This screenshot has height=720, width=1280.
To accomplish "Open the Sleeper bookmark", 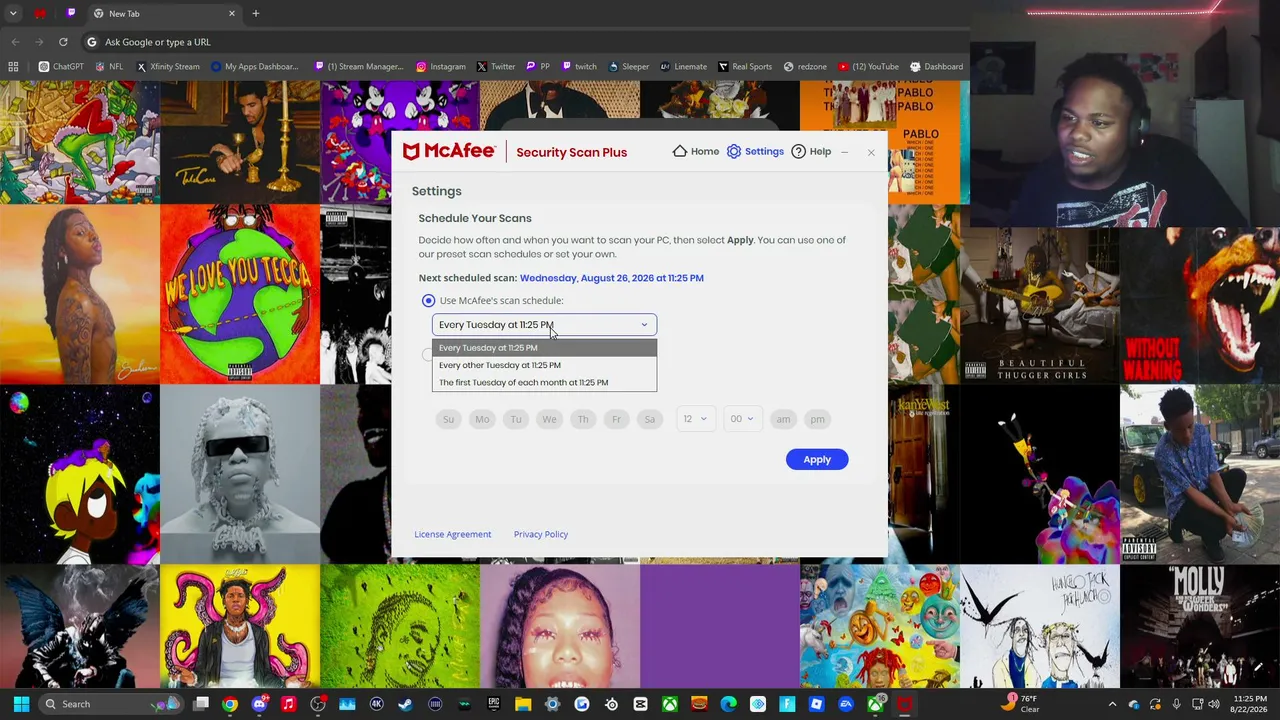I will click(628, 67).
